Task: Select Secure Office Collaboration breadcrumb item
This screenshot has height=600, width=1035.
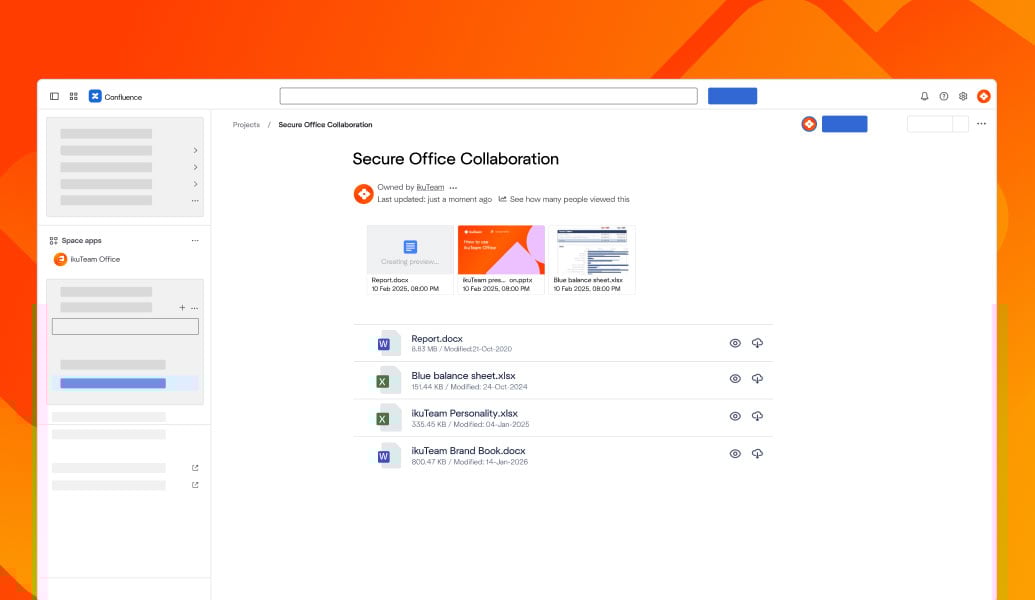Action: (x=323, y=124)
